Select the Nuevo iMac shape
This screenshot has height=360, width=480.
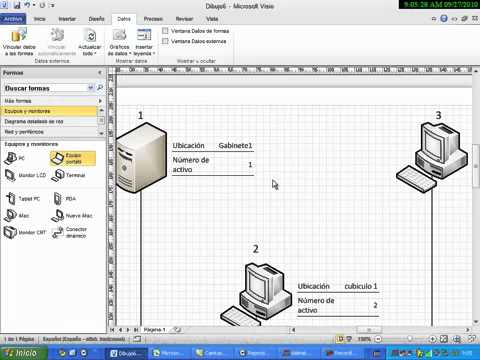tap(72, 215)
